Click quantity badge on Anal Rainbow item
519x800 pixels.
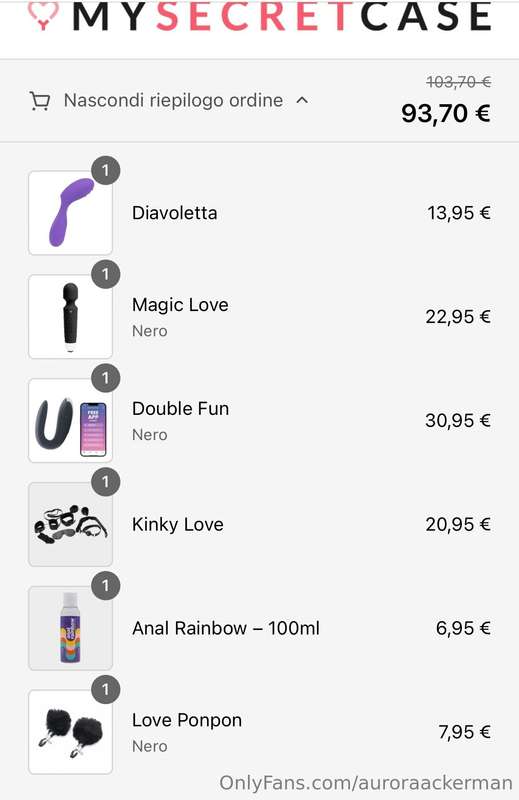[x=106, y=586]
